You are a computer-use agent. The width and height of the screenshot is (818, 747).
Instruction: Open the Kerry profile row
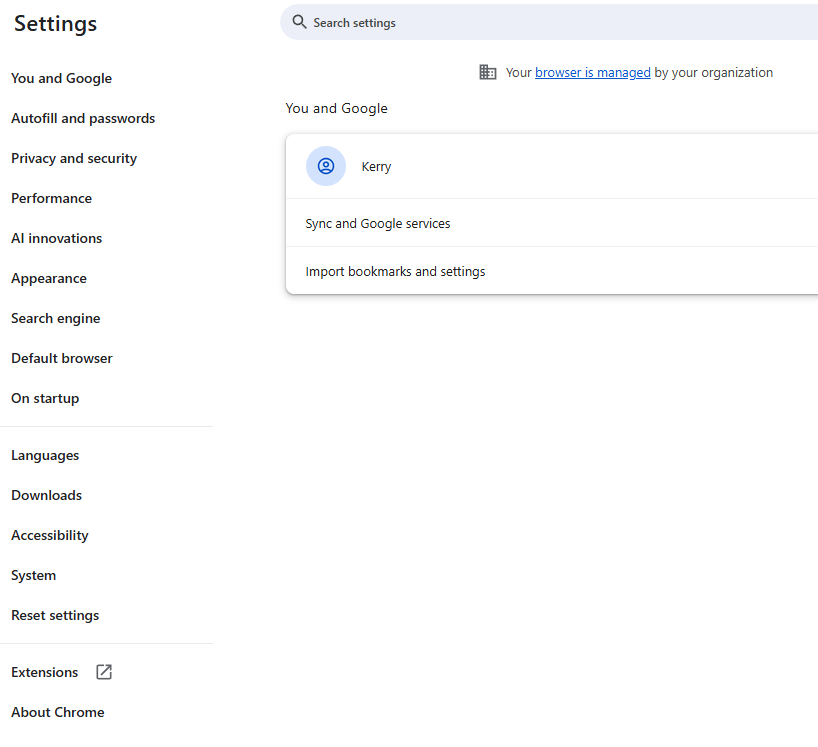(x=552, y=166)
